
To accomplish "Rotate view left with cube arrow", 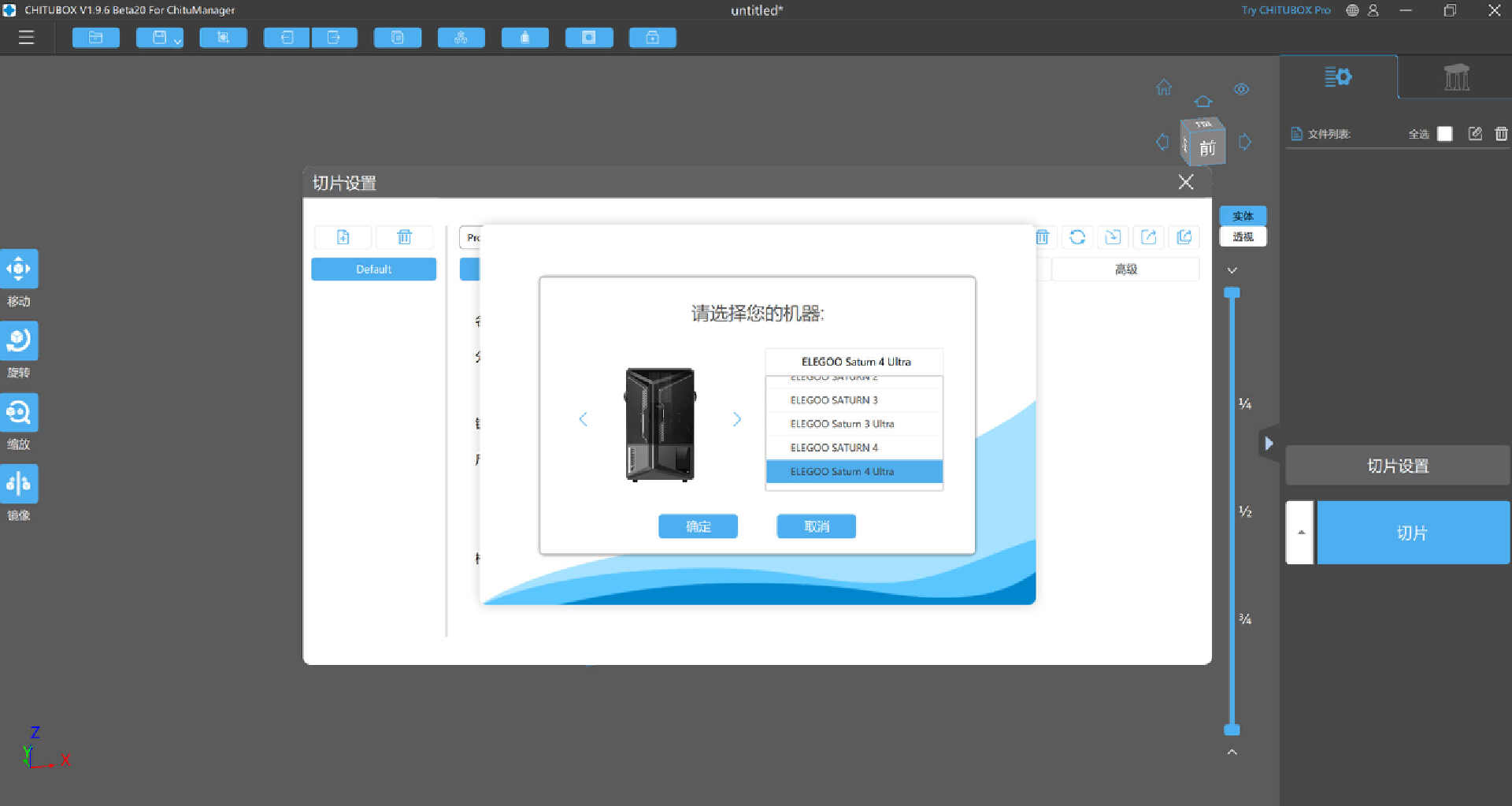I will (x=1162, y=142).
